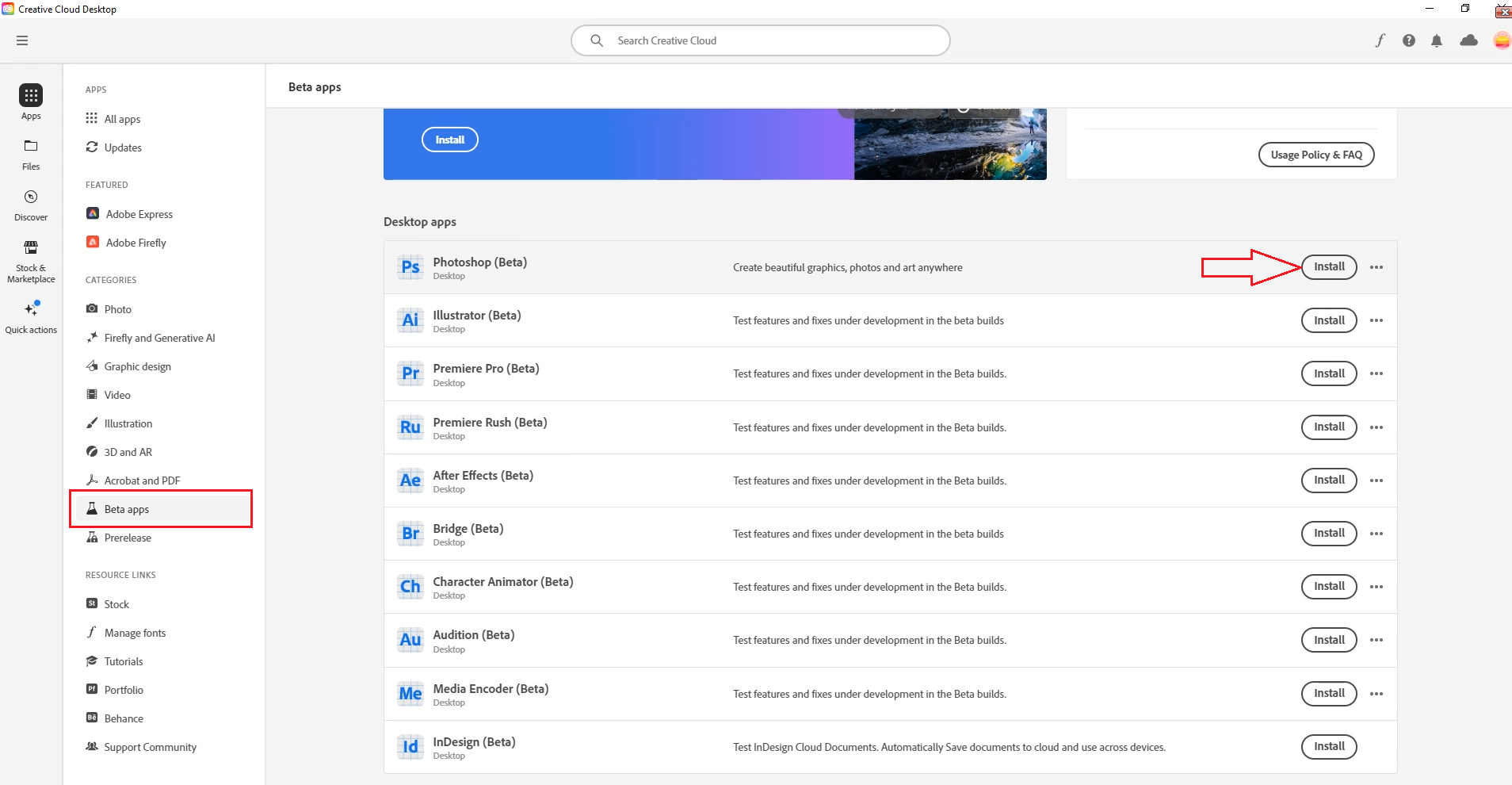The image size is (1512, 785).
Task: Click the After Effects (Beta) Ae icon
Action: click(x=410, y=481)
